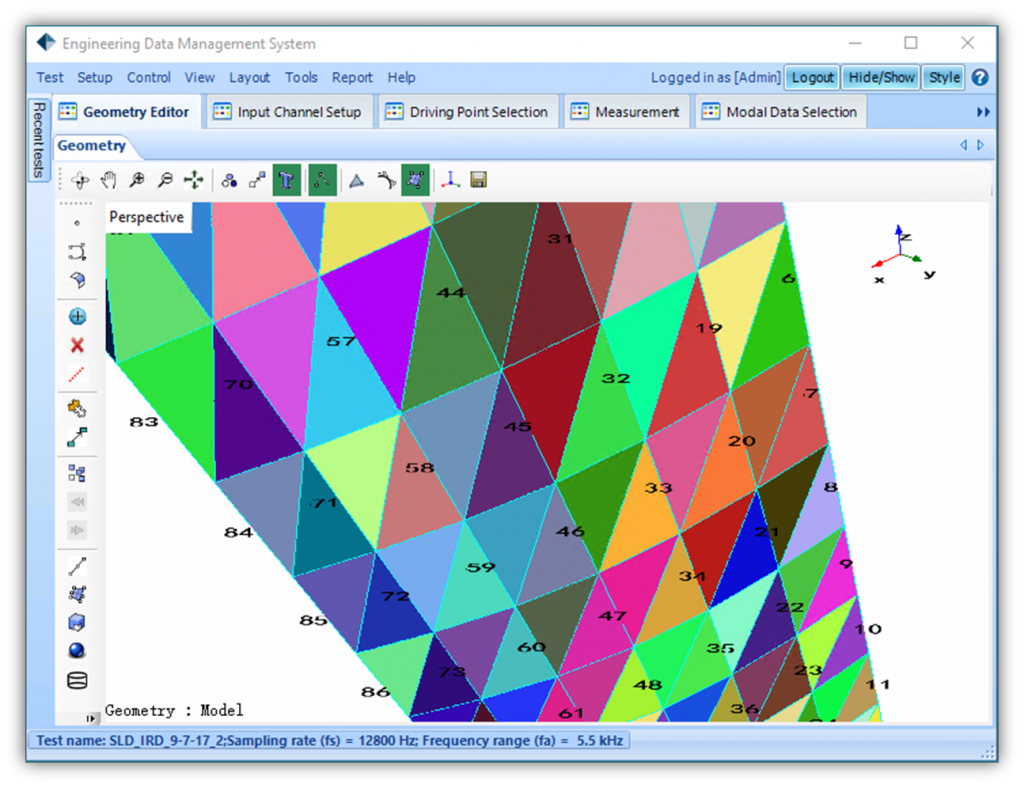The width and height of the screenshot is (1024, 788).
Task: Select the sidebar mesh surface tool
Action: tap(77, 594)
